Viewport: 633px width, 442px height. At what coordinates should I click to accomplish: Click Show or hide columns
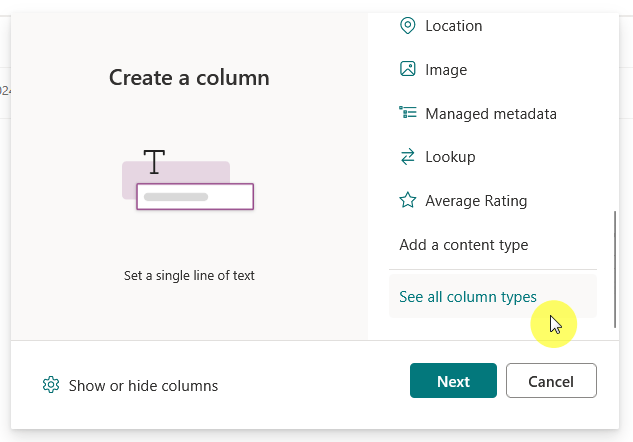[x=143, y=385]
